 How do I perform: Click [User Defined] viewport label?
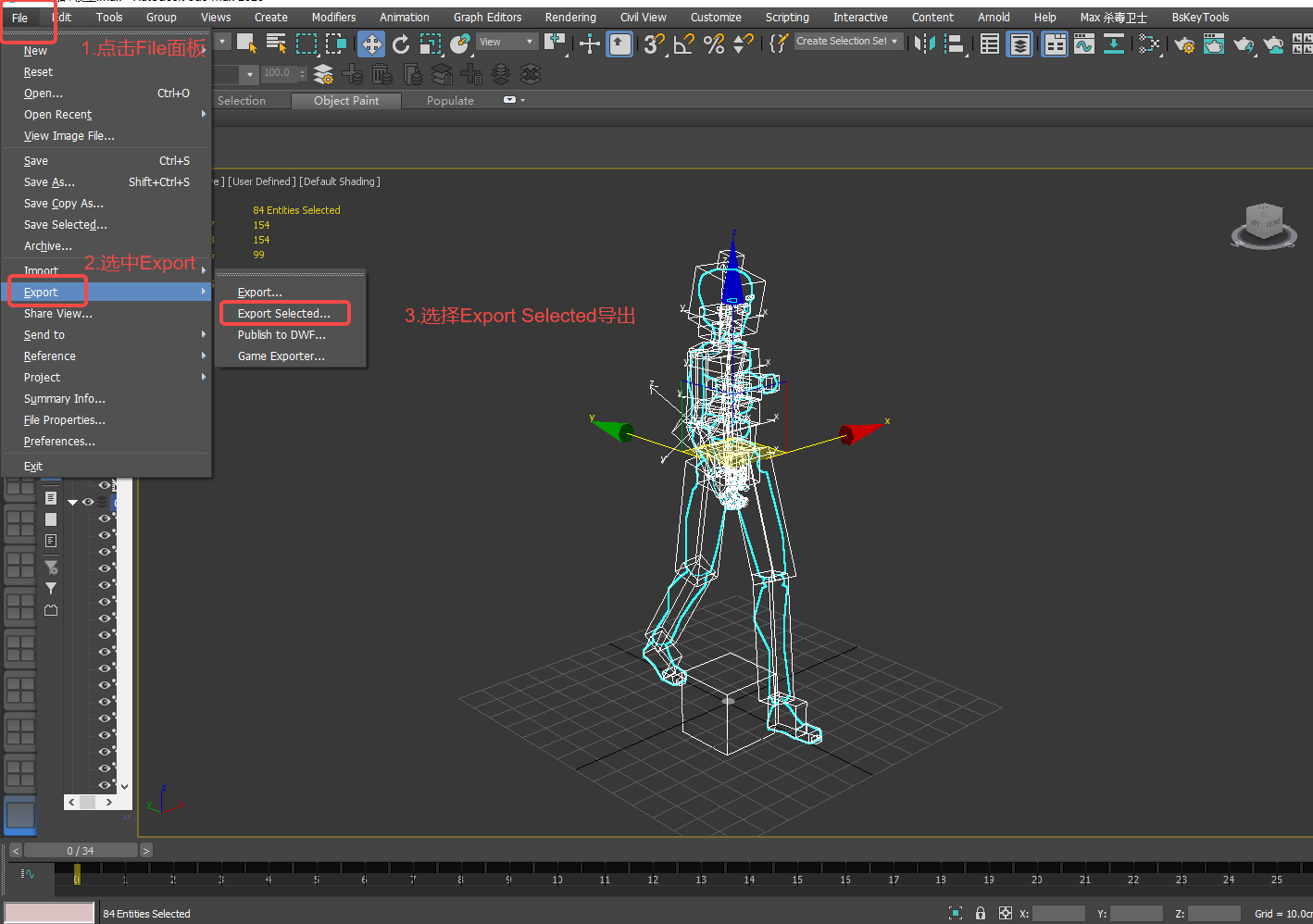click(x=262, y=181)
